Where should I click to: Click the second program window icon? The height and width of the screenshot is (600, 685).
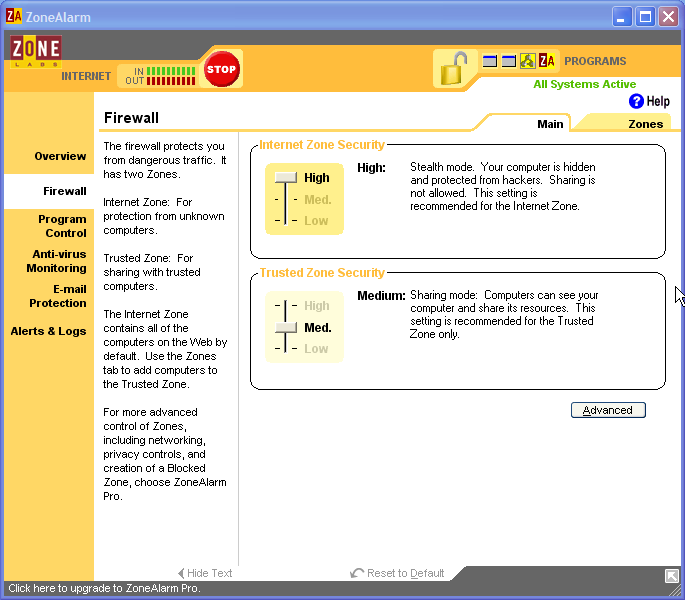pos(509,61)
